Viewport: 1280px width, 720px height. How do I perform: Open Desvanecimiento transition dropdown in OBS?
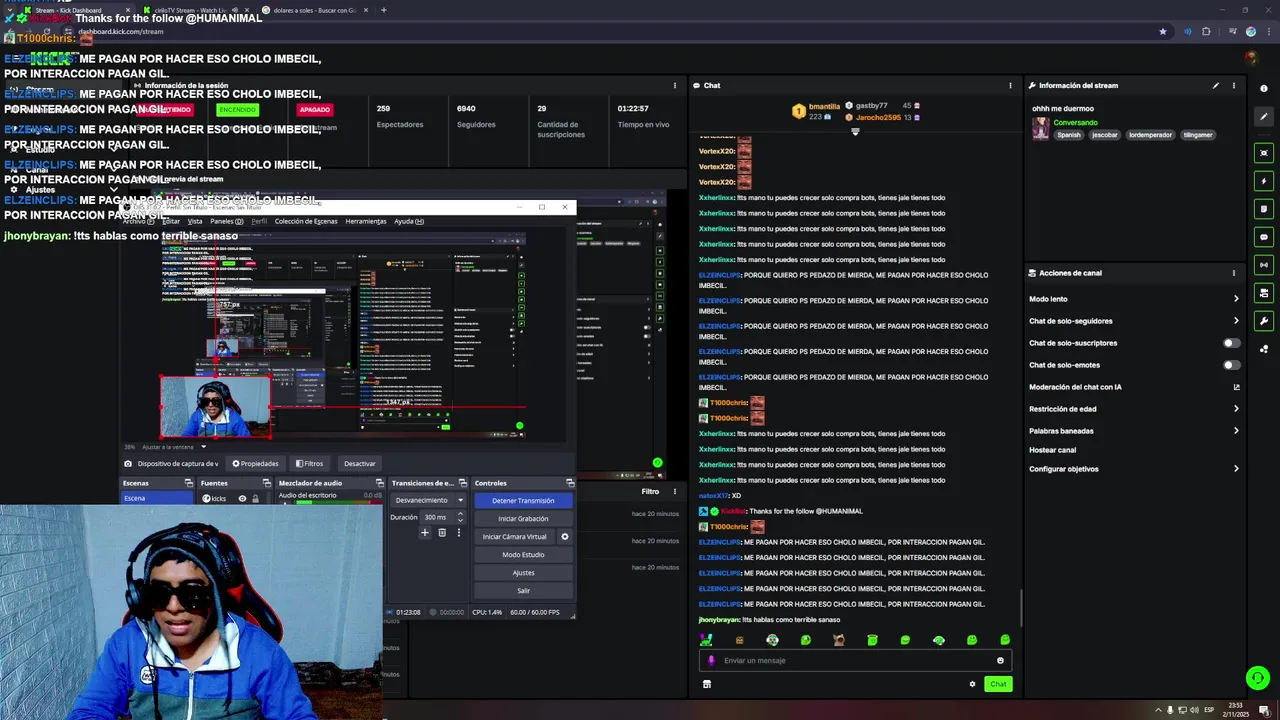pyautogui.click(x=429, y=500)
